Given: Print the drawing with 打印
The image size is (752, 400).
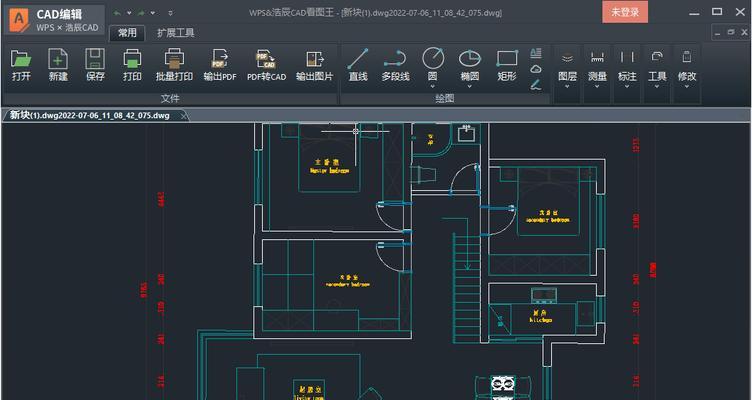Looking at the screenshot, I should 132,65.
